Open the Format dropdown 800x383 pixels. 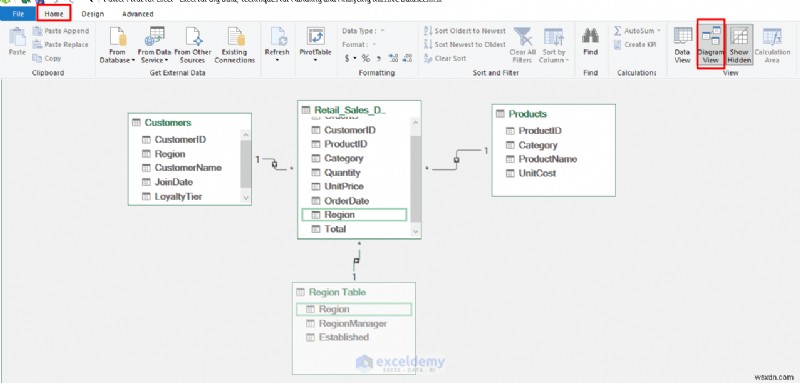coord(360,44)
